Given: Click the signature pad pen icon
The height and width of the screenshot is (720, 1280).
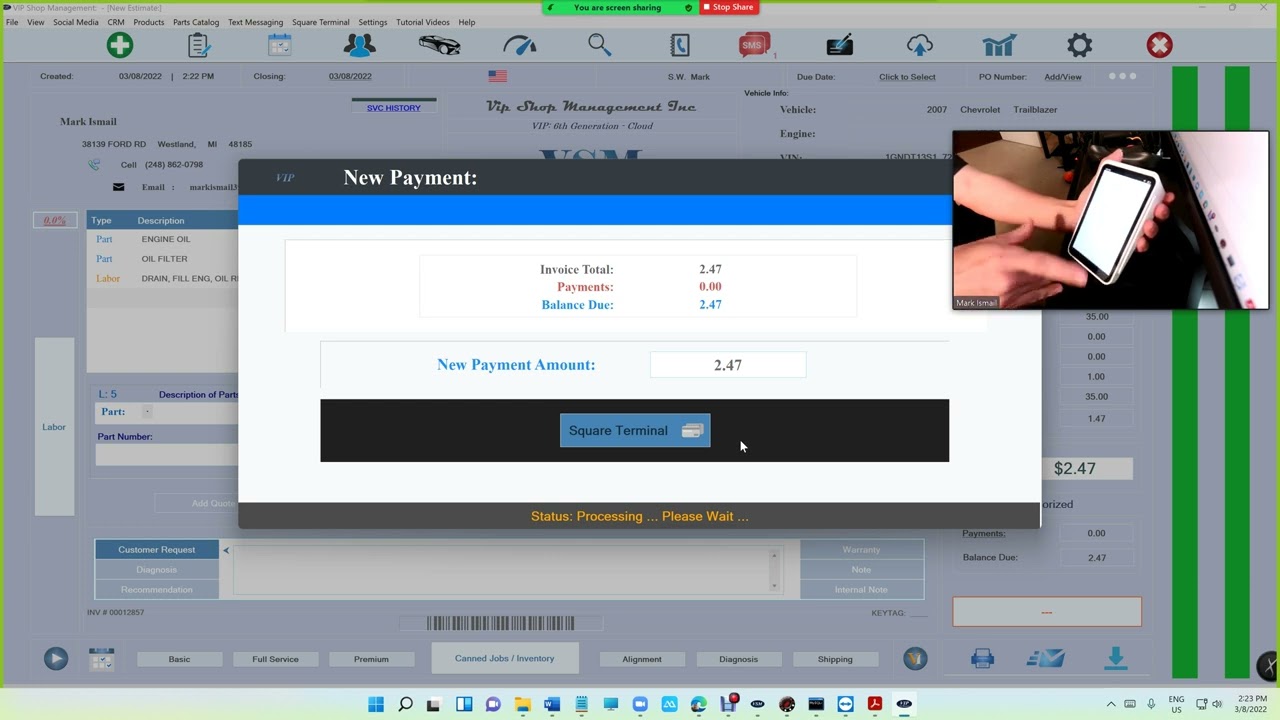Looking at the screenshot, I should point(840,45).
